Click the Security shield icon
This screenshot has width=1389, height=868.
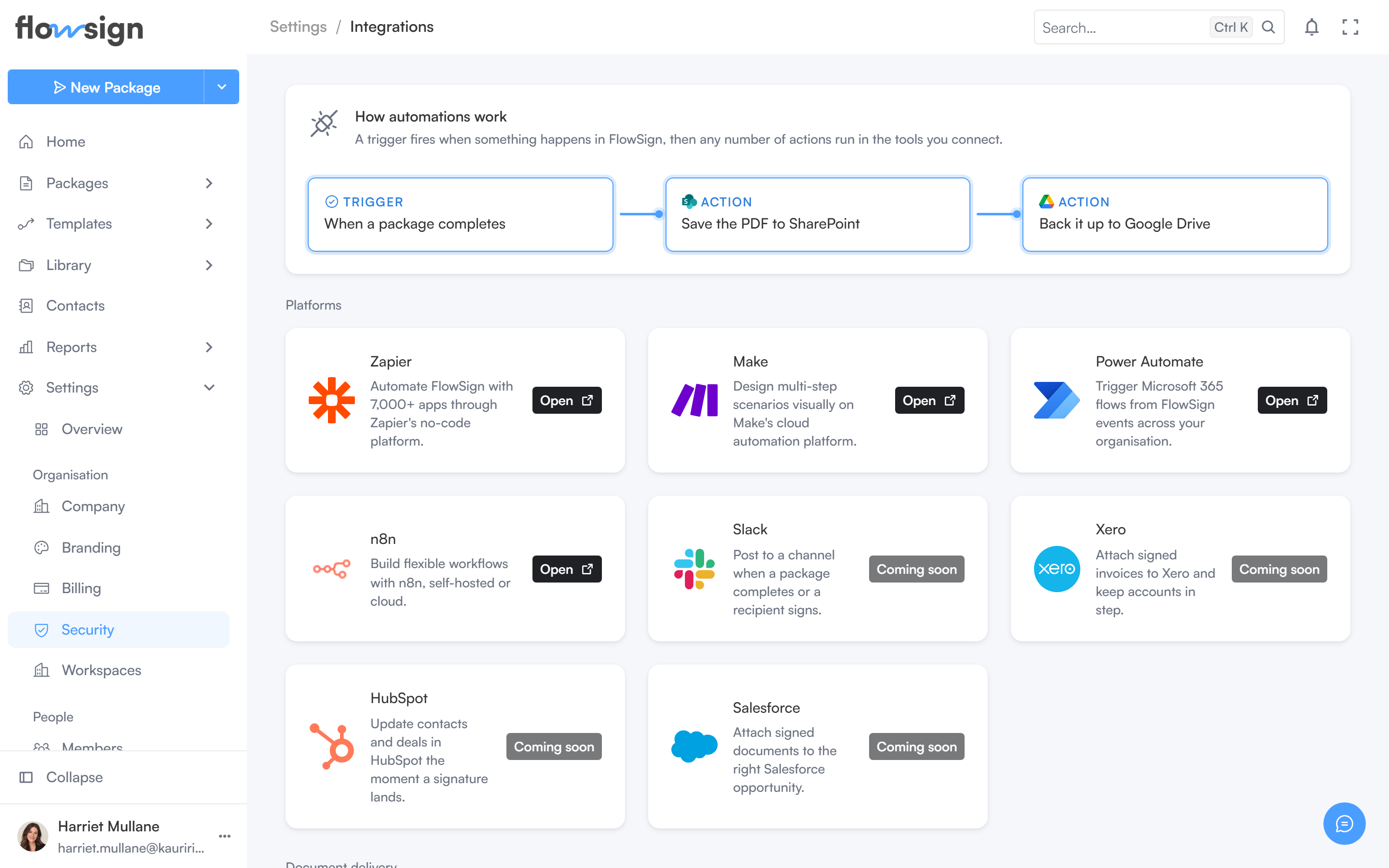(x=41, y=630)
